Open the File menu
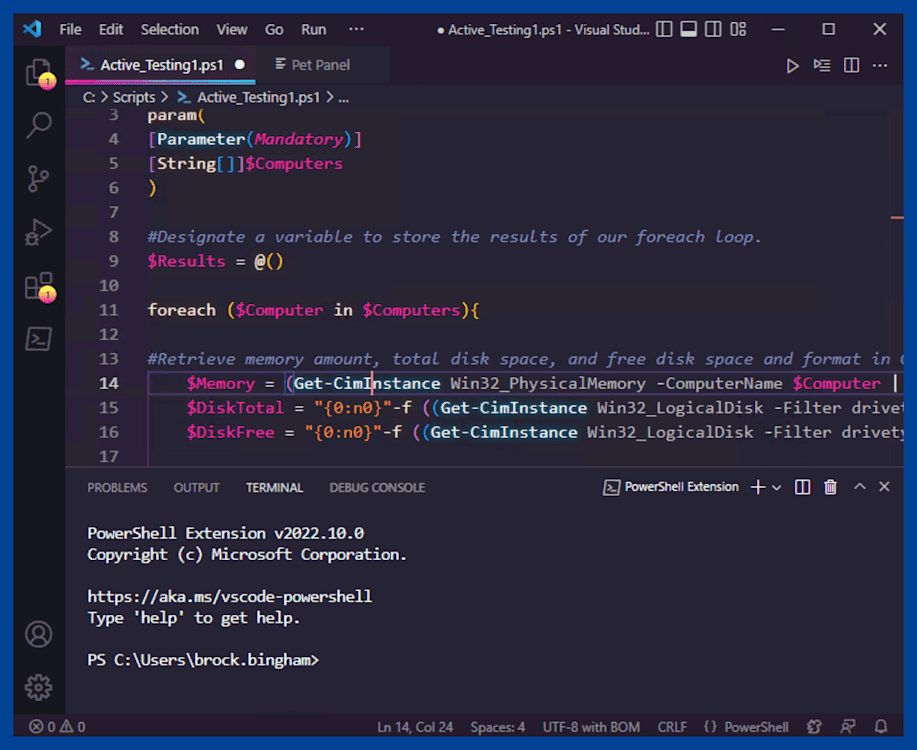 pyautogui.click(x=70, y=29)
